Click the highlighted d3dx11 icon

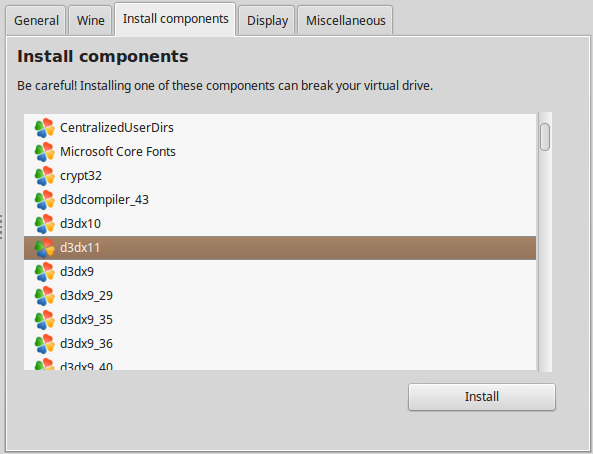click(x=45, y=248)
